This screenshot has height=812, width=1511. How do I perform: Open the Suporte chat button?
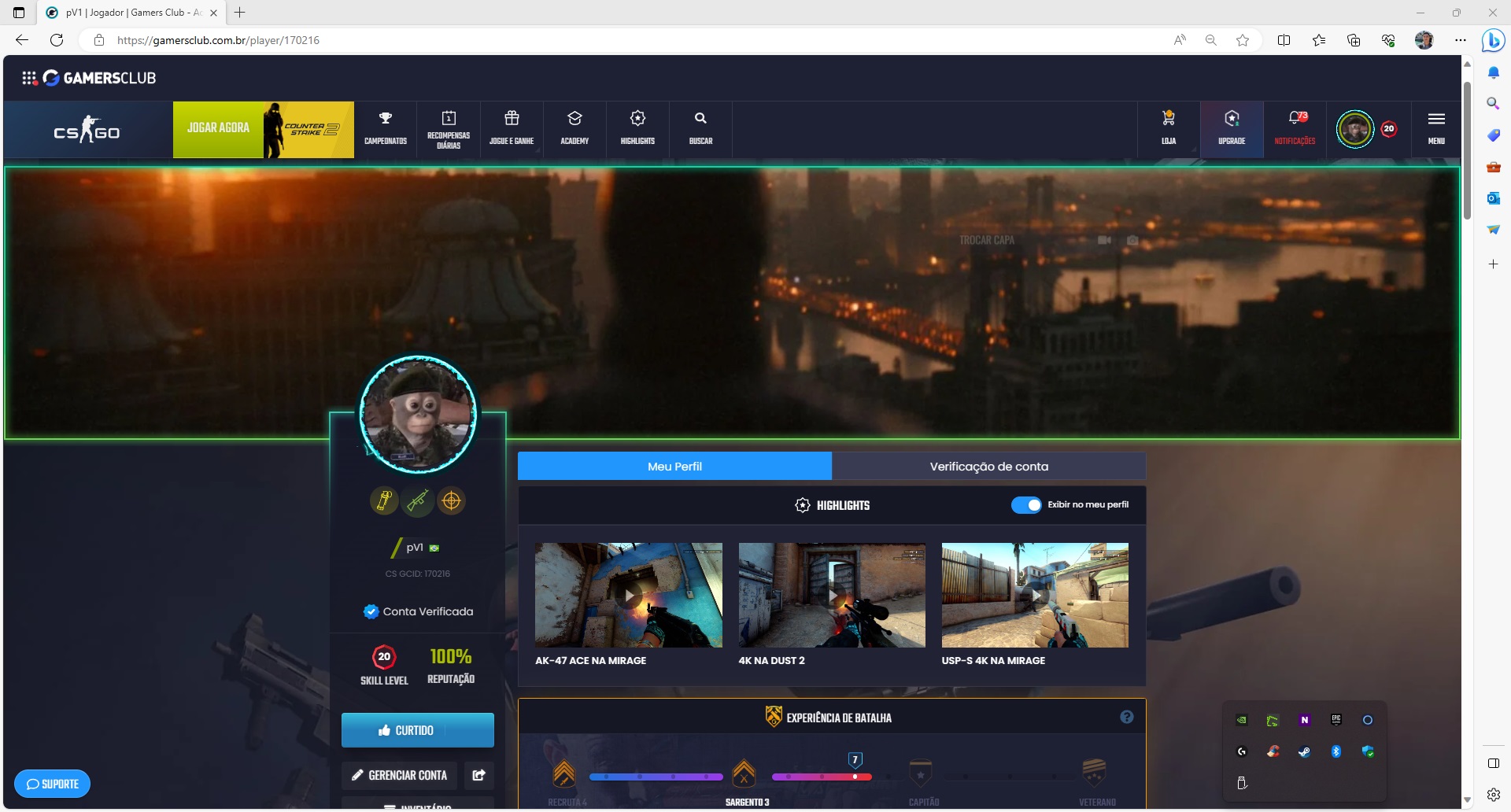point(52,784)
